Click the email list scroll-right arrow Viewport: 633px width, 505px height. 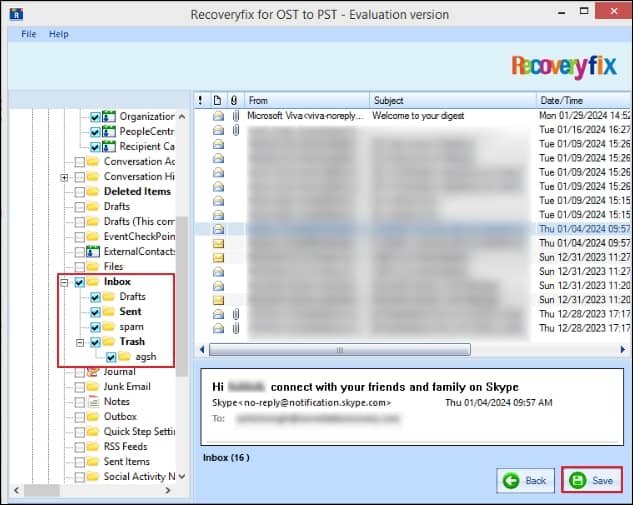point(623,349)
